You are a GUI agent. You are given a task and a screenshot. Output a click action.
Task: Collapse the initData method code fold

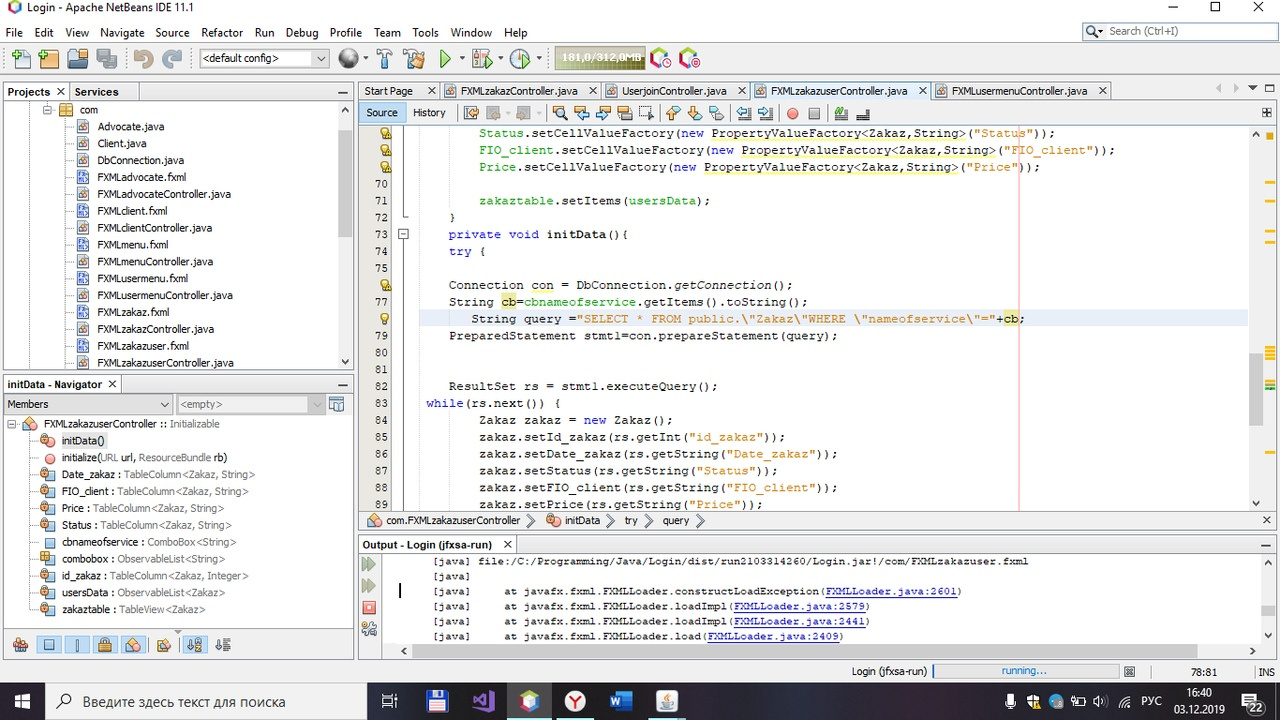pos(404,234)
